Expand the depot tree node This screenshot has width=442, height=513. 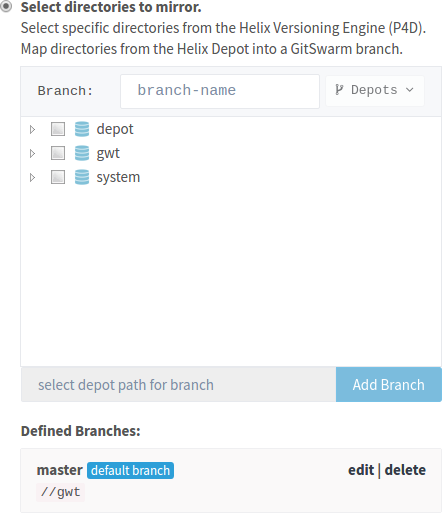point(32,129)
